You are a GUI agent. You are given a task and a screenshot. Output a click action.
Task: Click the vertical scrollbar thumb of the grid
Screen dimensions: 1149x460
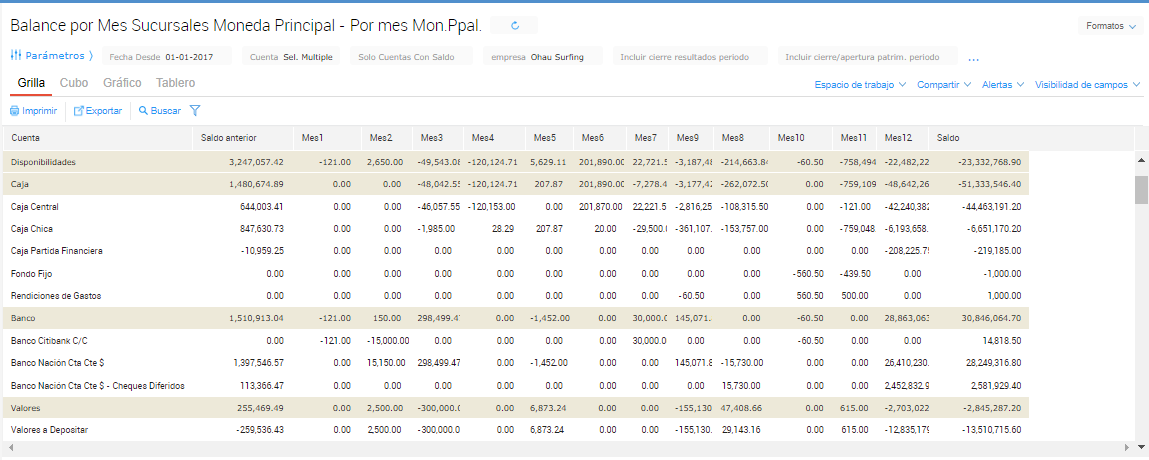[1140, 189]
